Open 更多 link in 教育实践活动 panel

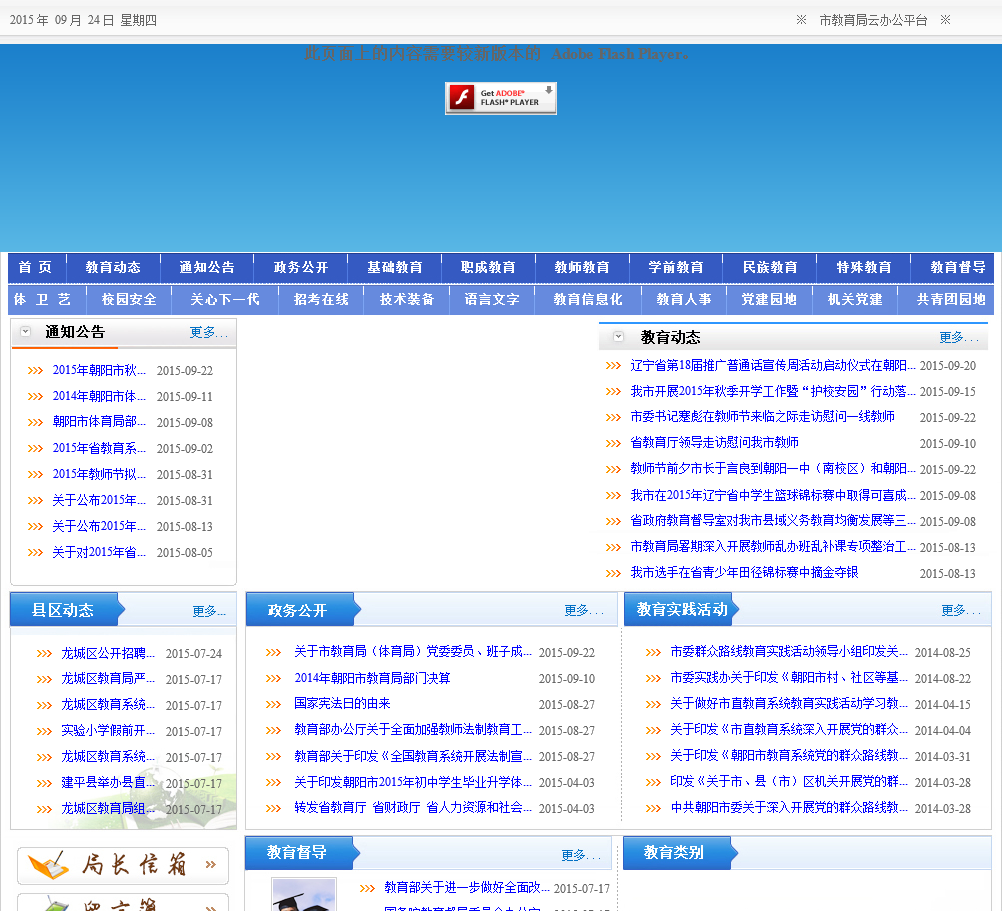(960, 610)
